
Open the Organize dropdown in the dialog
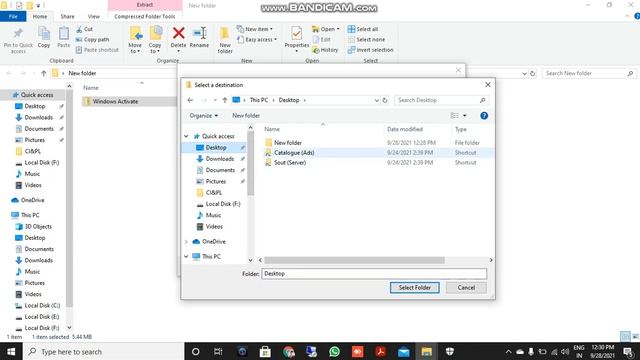(203, 116)
